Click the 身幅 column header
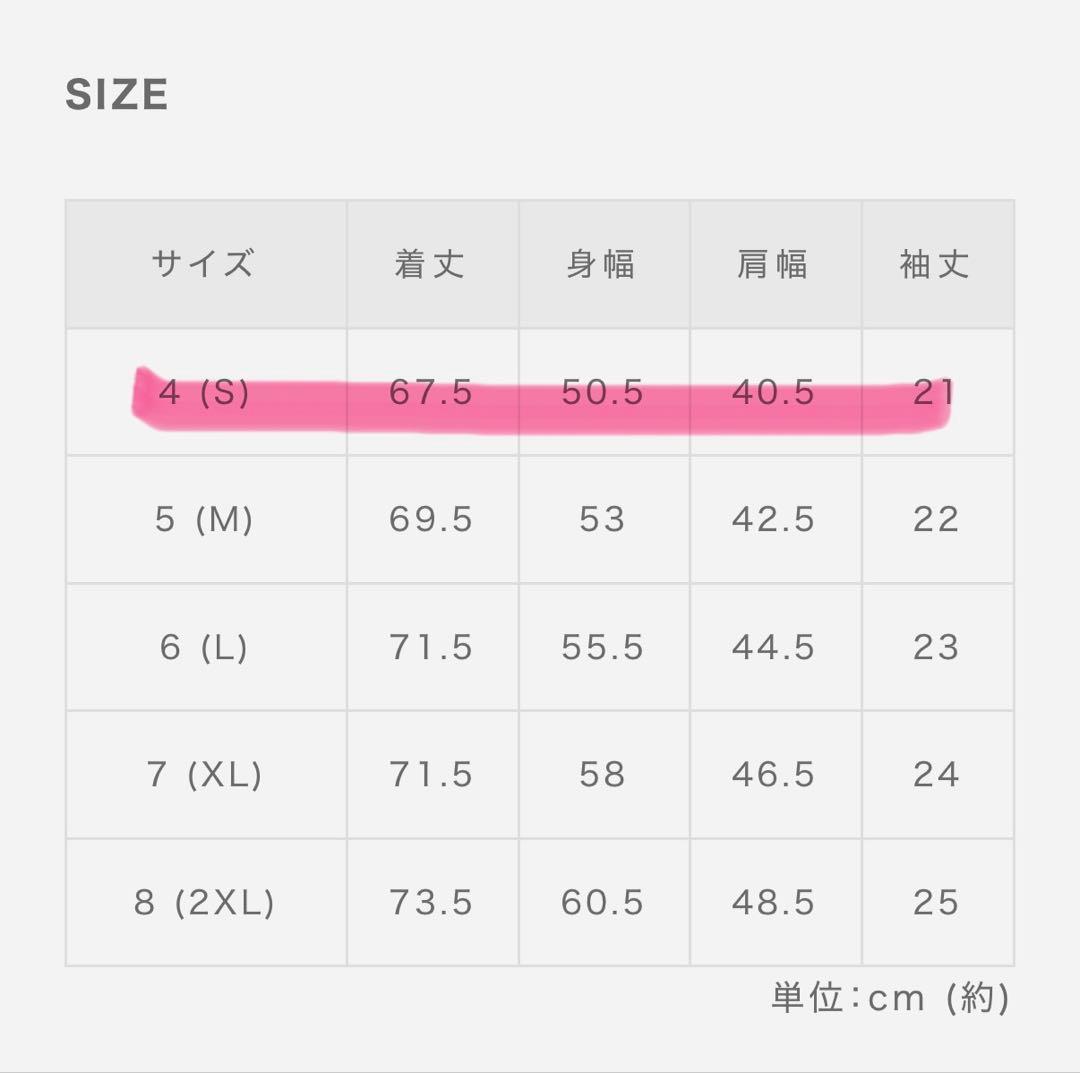The height and width of the screenshot is (1073, 1080). click(x=602, y=265)
